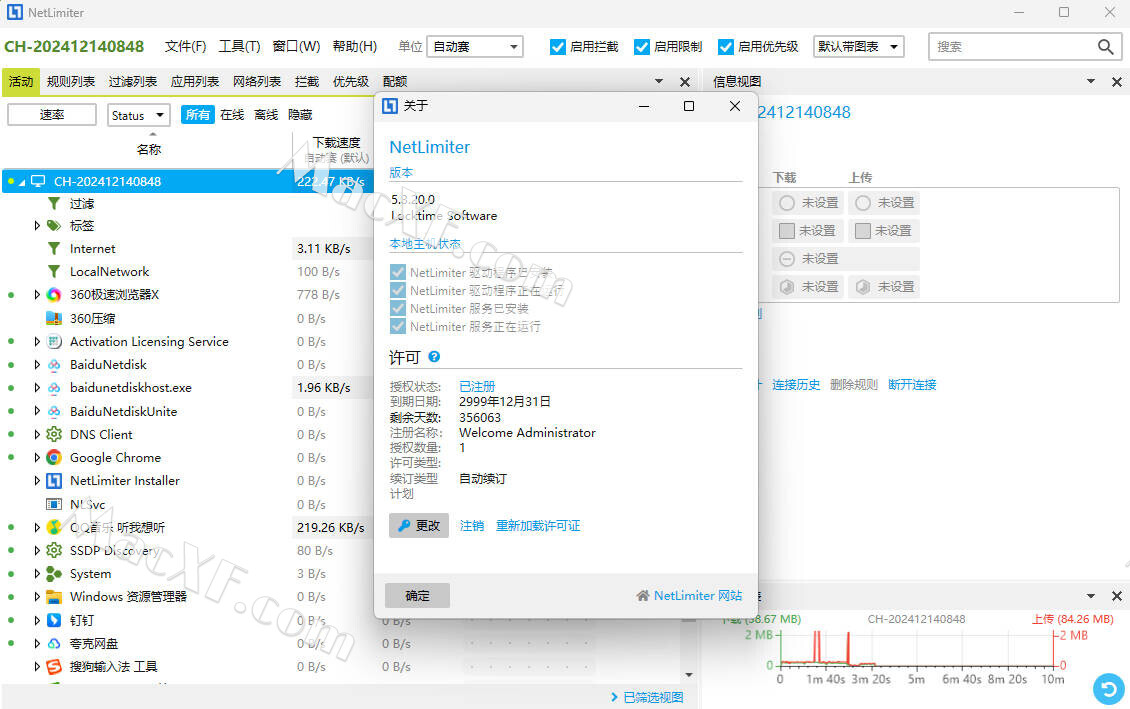Click the BaiduNetdisk app icon
Image resolution: width=1130 pixels, height=709 pixels.
pyautogui.click(x=54, y=365)
